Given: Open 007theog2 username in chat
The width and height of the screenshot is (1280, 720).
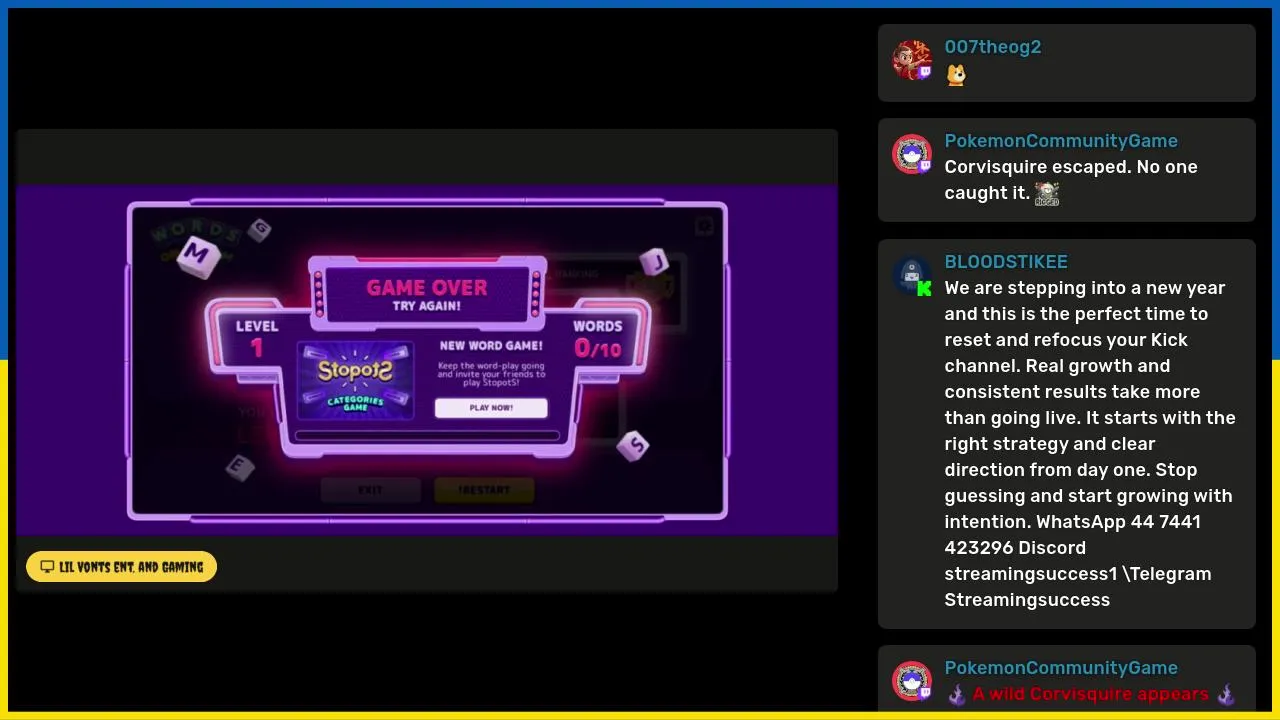Looking at the screenshot, I should (x=993, y=47).
